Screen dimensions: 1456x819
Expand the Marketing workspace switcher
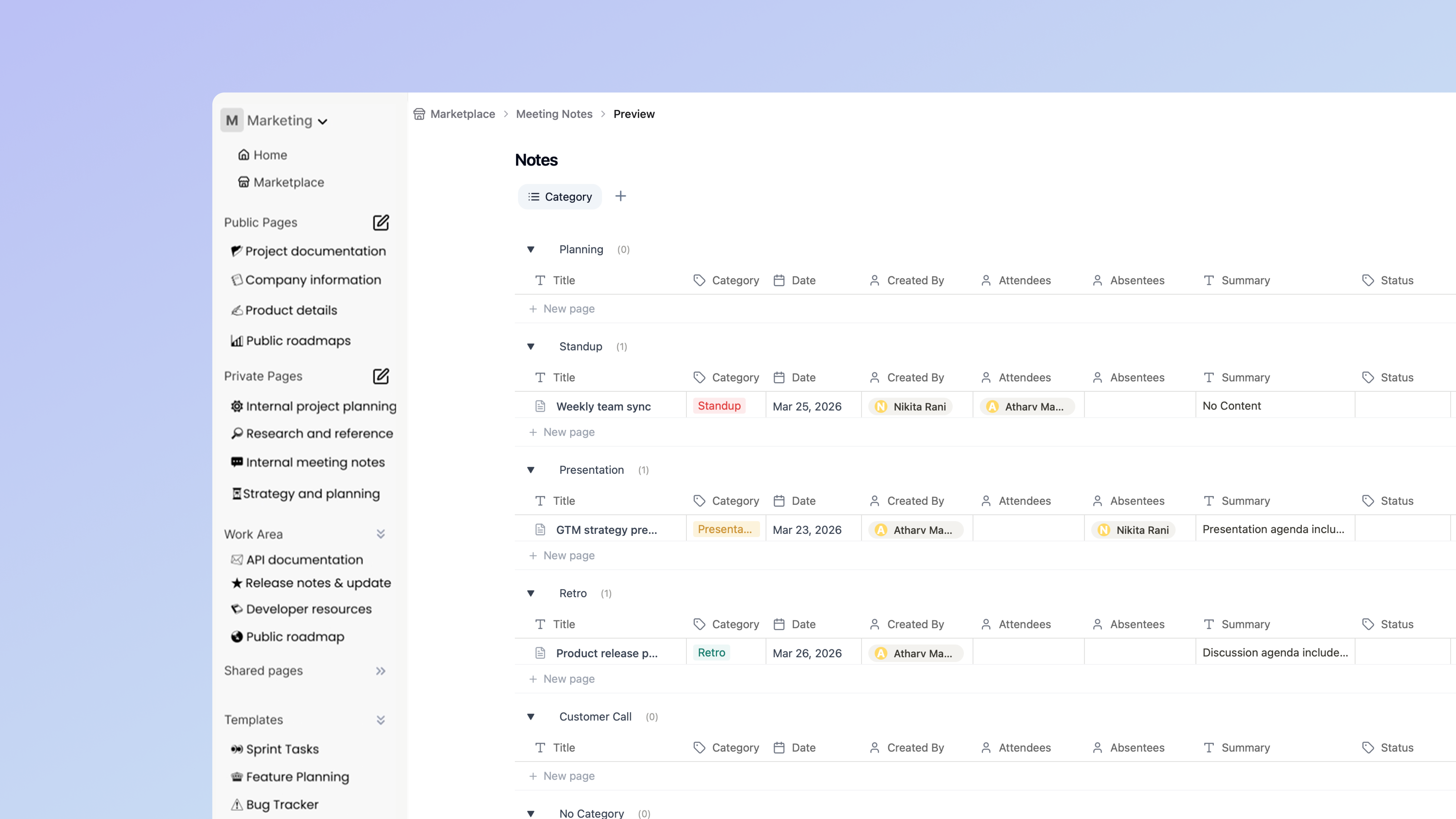(323, 121)
